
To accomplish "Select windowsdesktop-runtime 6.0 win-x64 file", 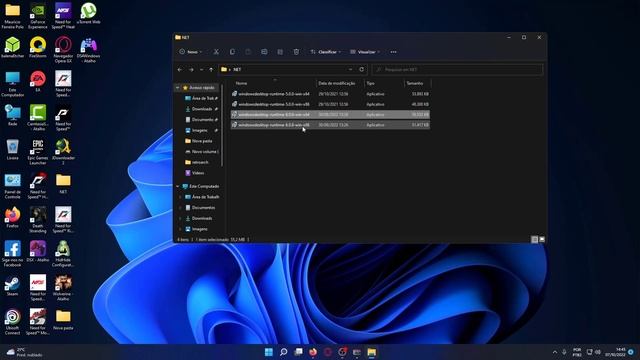I will (330, 115).
